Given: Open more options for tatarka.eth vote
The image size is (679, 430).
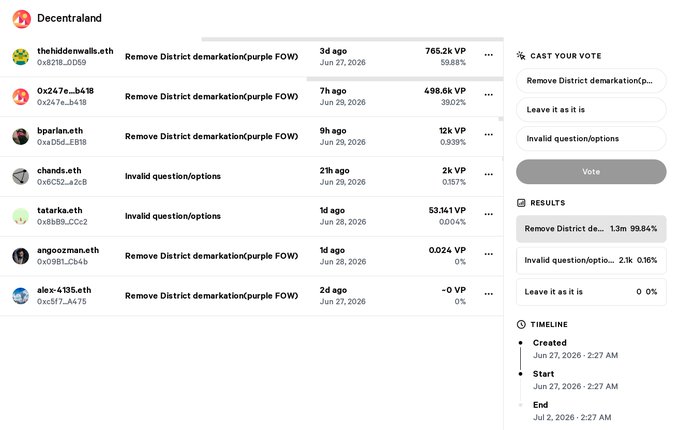Looking at the screenshot, I should pyautogui.click(x=488, y=214).
